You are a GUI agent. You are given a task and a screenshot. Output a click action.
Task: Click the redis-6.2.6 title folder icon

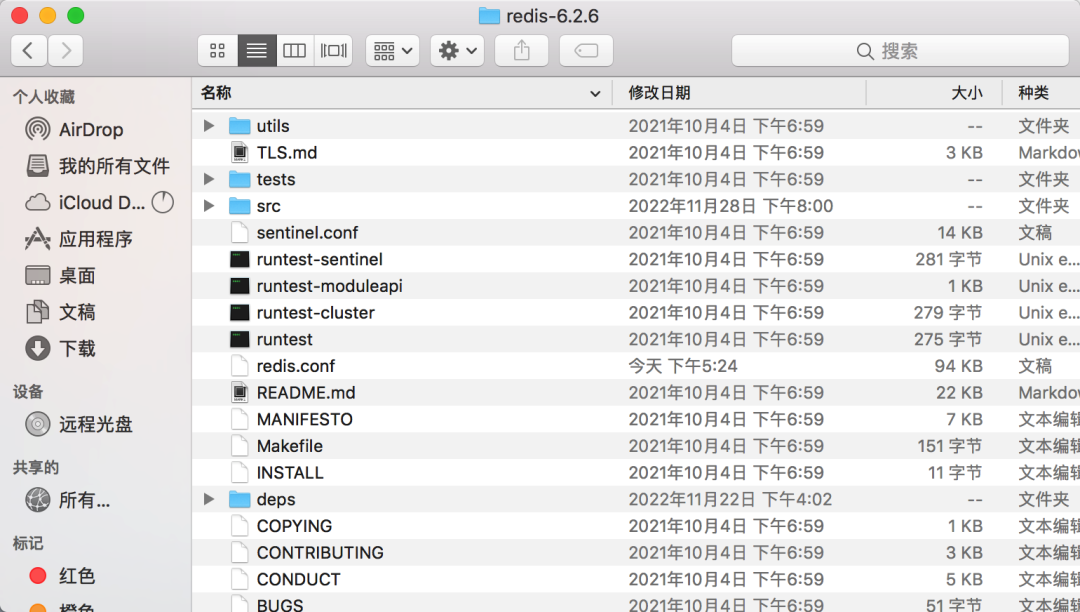489,16
